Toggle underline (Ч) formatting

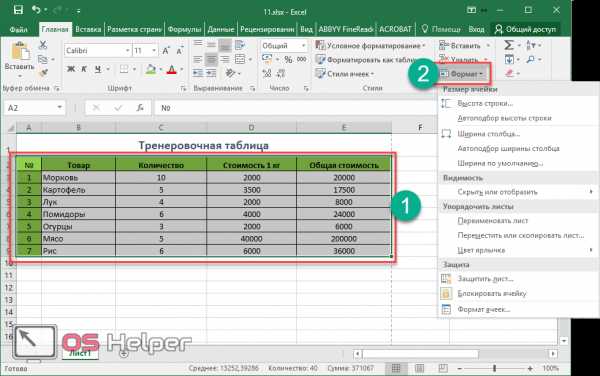click(x=98, y=69)
